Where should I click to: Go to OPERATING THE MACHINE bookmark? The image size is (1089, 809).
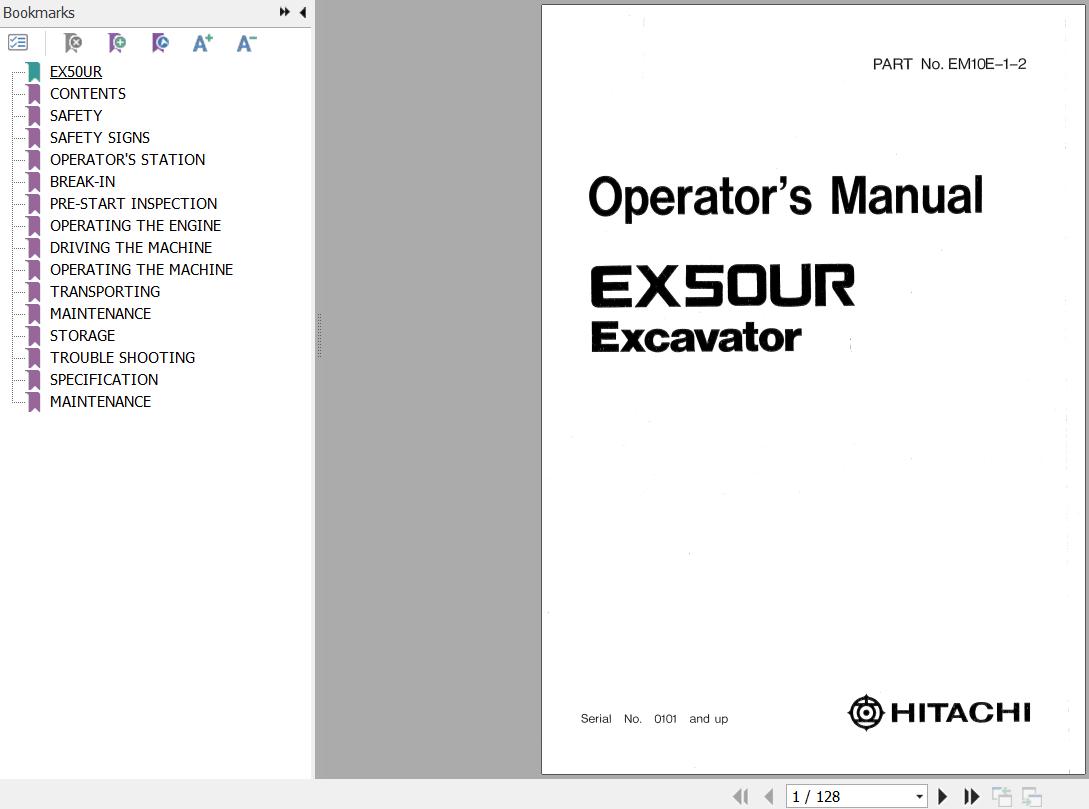coord(141,269)
